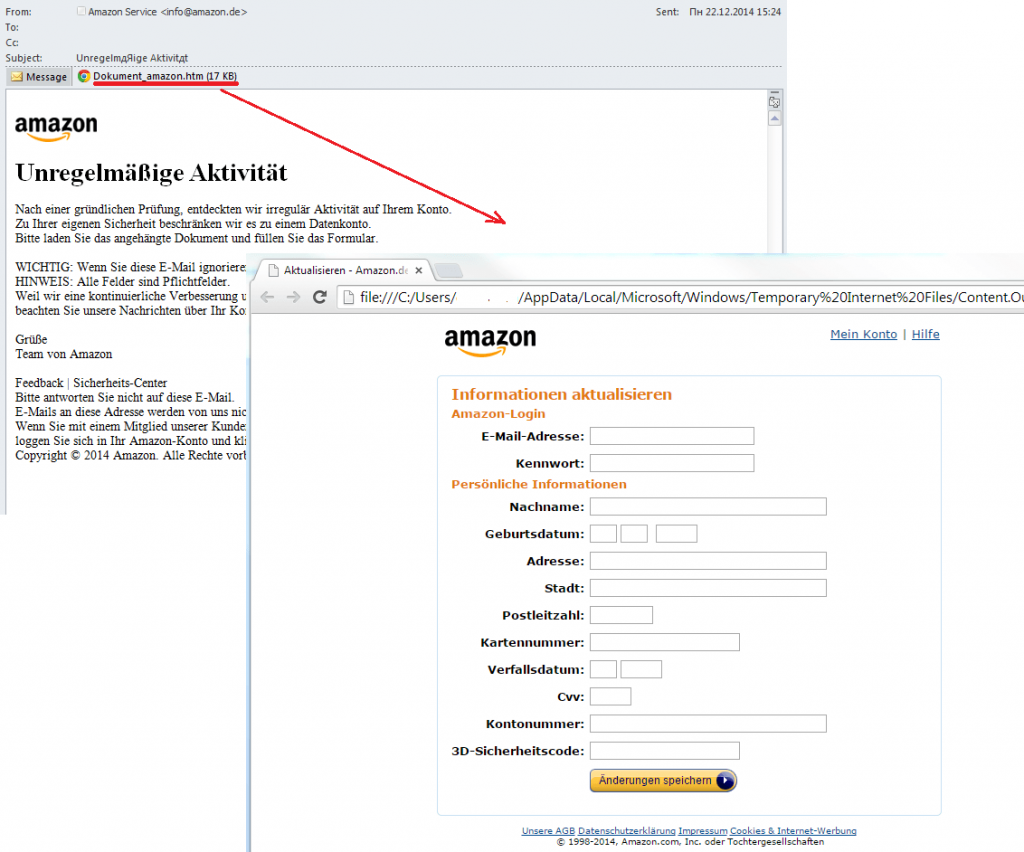This screenshot has width=1024, height=852.
Task: Click the icon atop the email scrollbar
Action: (x=775, y=103)
